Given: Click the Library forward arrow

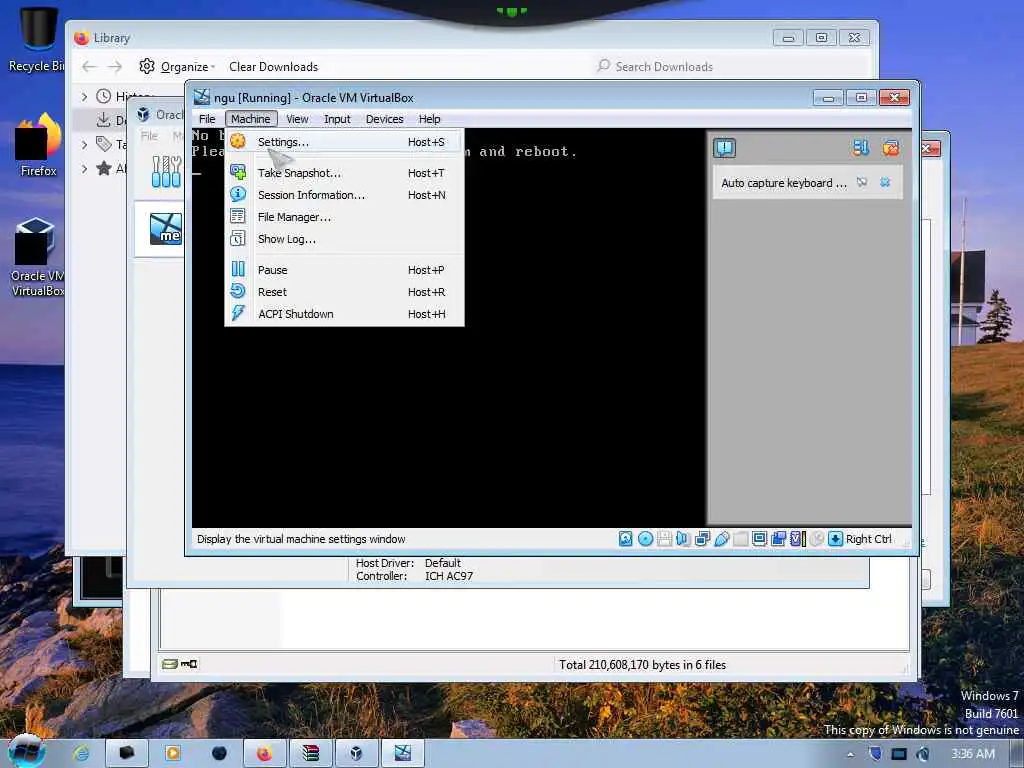Looking at the screenshot, I should click(115, 67).
